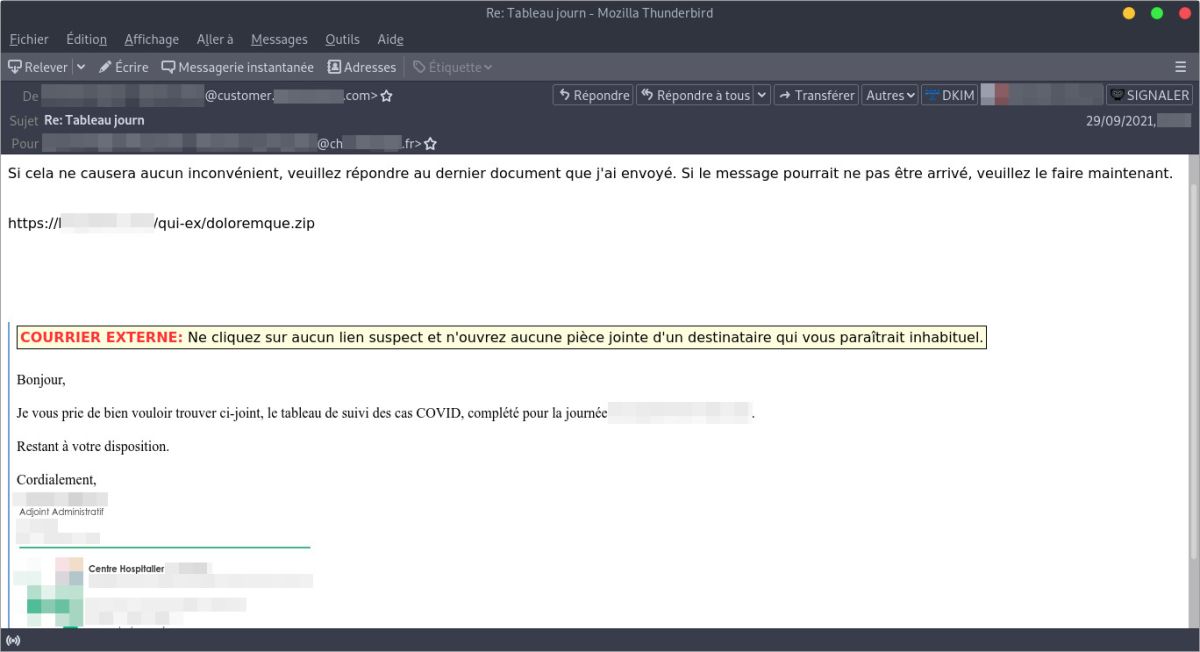Click the DKIM verification button

pos(948,95)
